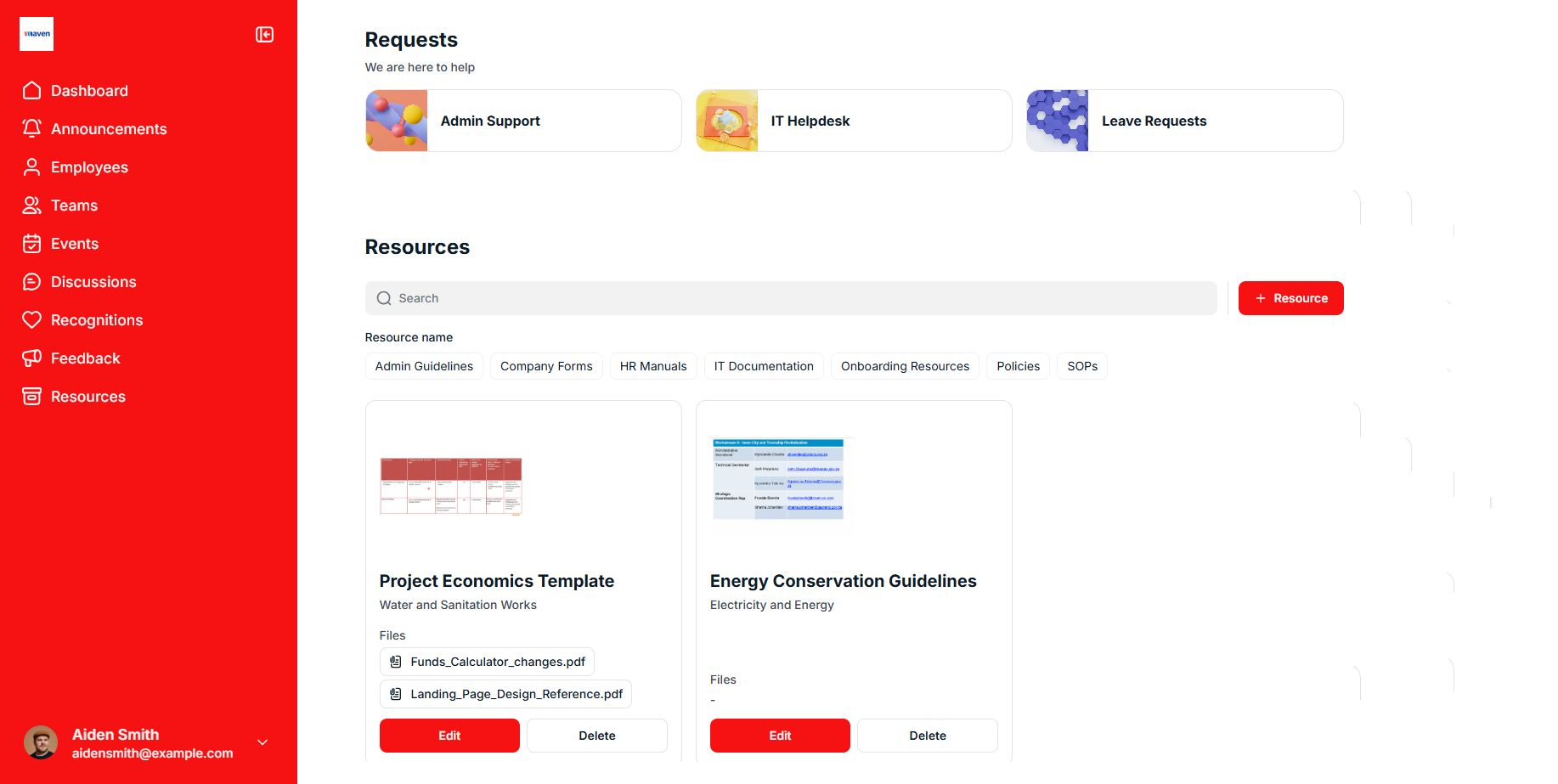
Task: Click the Recognitions heart icon
Action: tap(32, 320)
